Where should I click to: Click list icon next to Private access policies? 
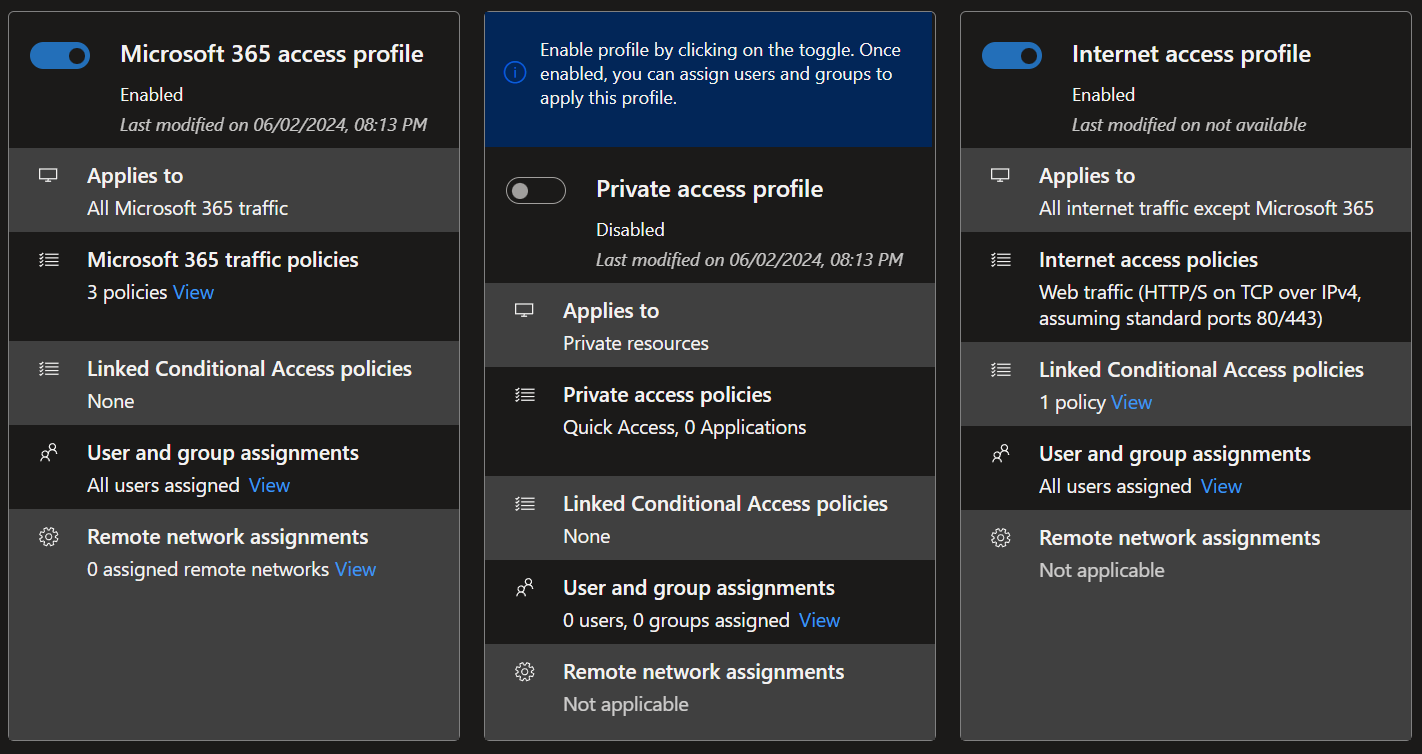point(524,394)
